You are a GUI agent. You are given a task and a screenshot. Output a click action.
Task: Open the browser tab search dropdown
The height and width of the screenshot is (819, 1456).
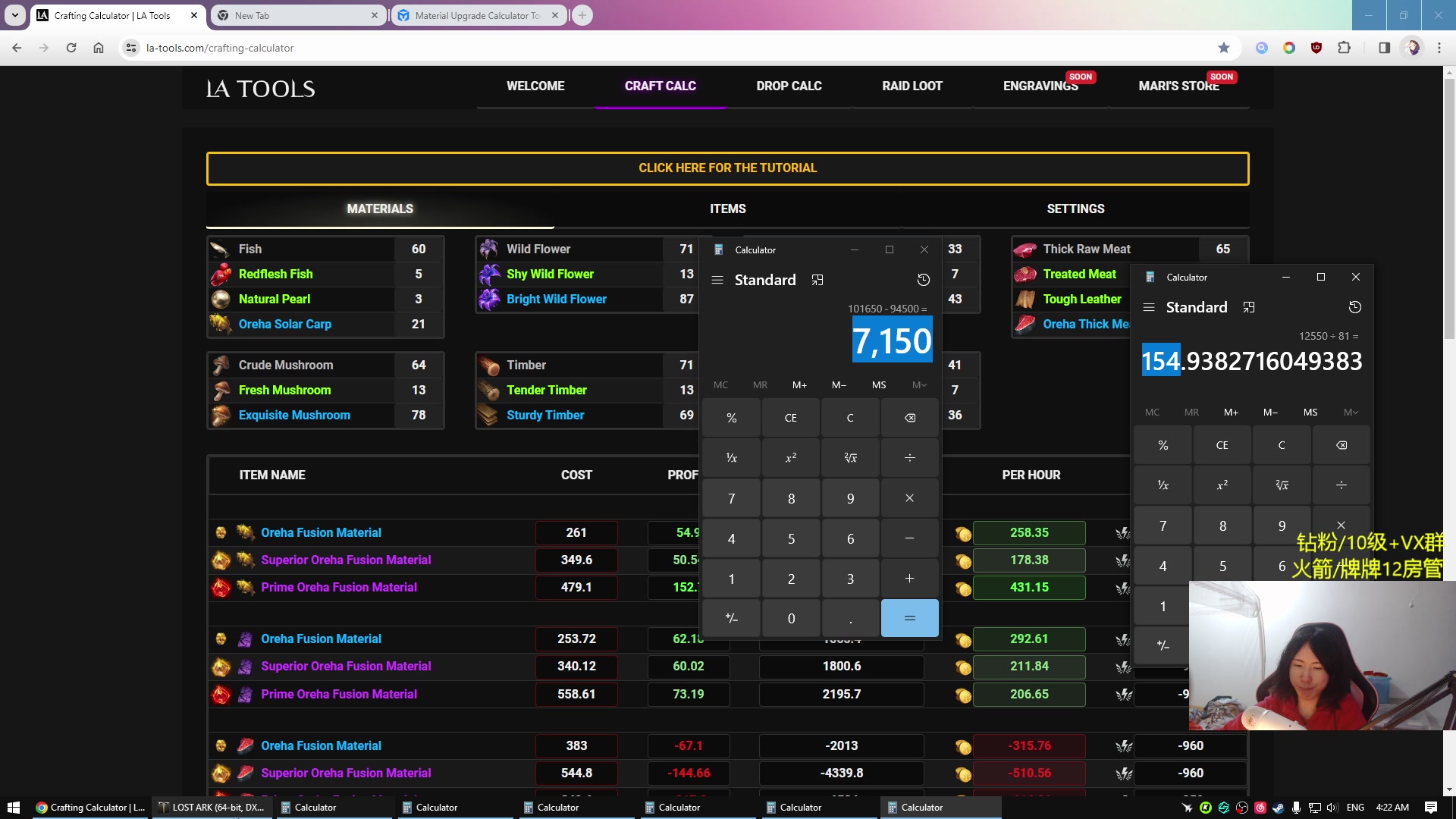point(14,15)
